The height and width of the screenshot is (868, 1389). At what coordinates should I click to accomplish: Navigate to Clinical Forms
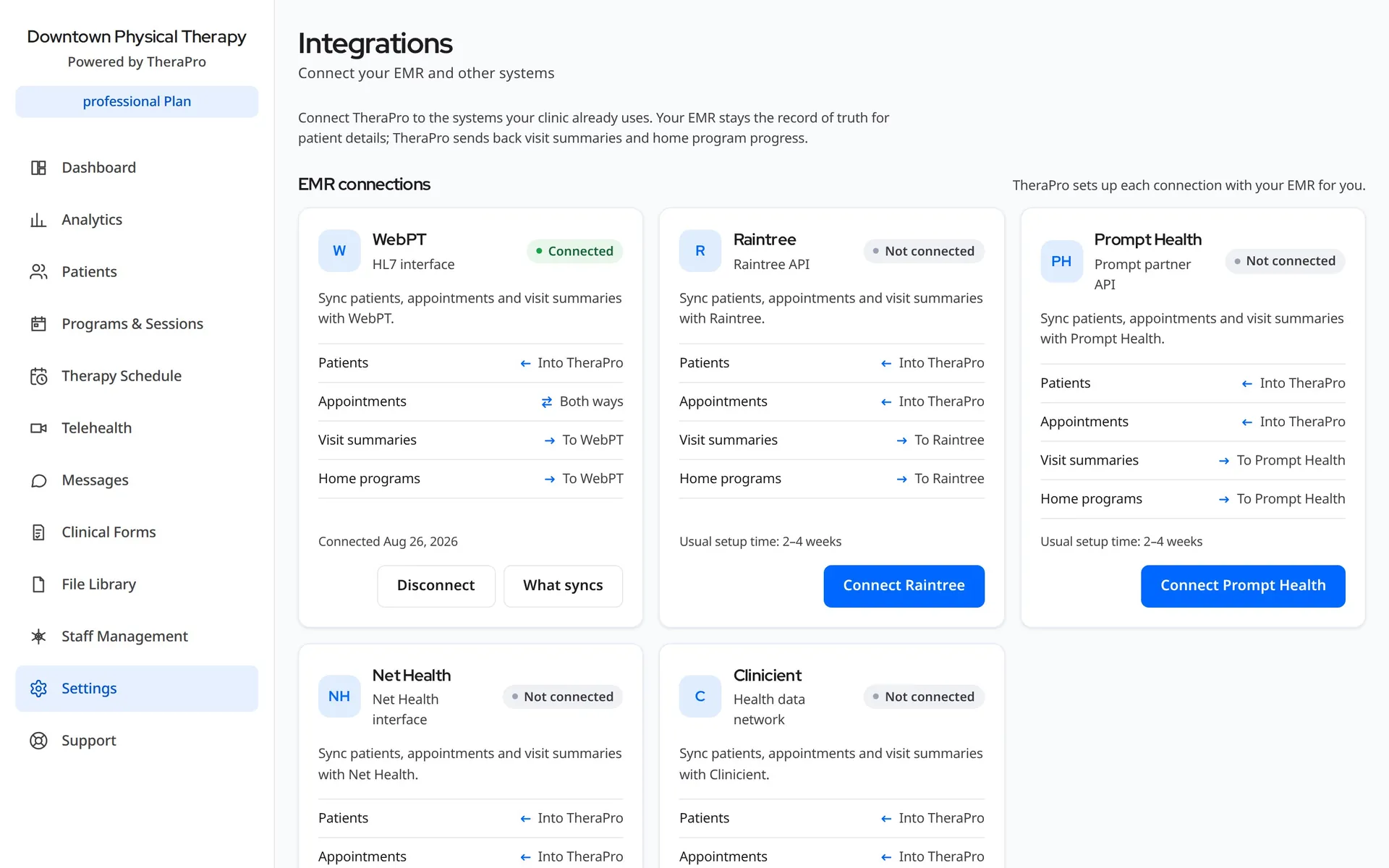tap(137, 532)
